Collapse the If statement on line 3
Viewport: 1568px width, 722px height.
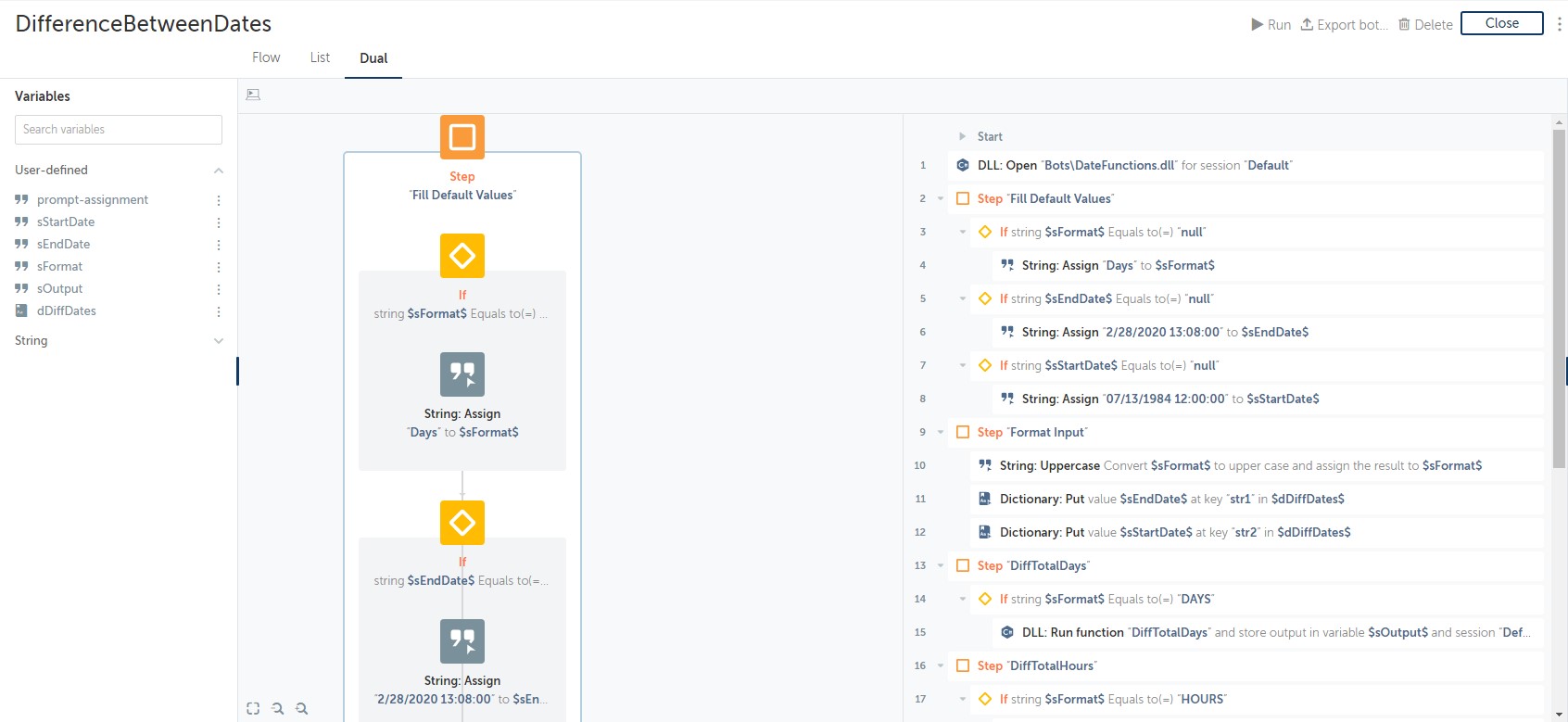tap(963, 232)
